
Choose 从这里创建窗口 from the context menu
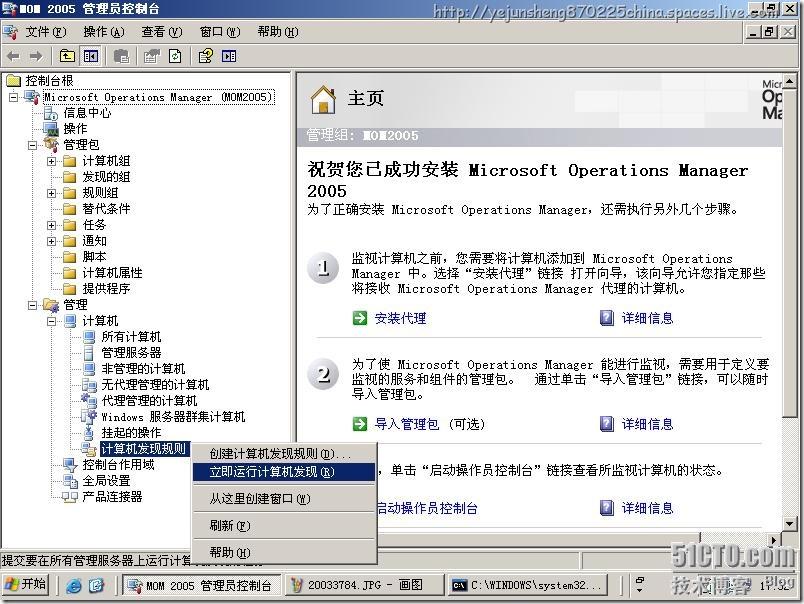coord(284,498)
